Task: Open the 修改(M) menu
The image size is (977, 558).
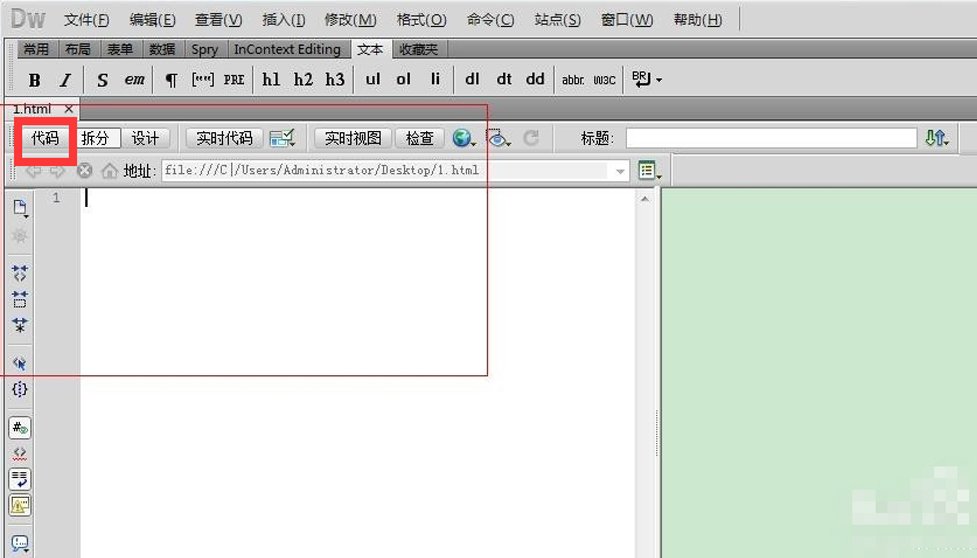Action: tap(350, 20)
